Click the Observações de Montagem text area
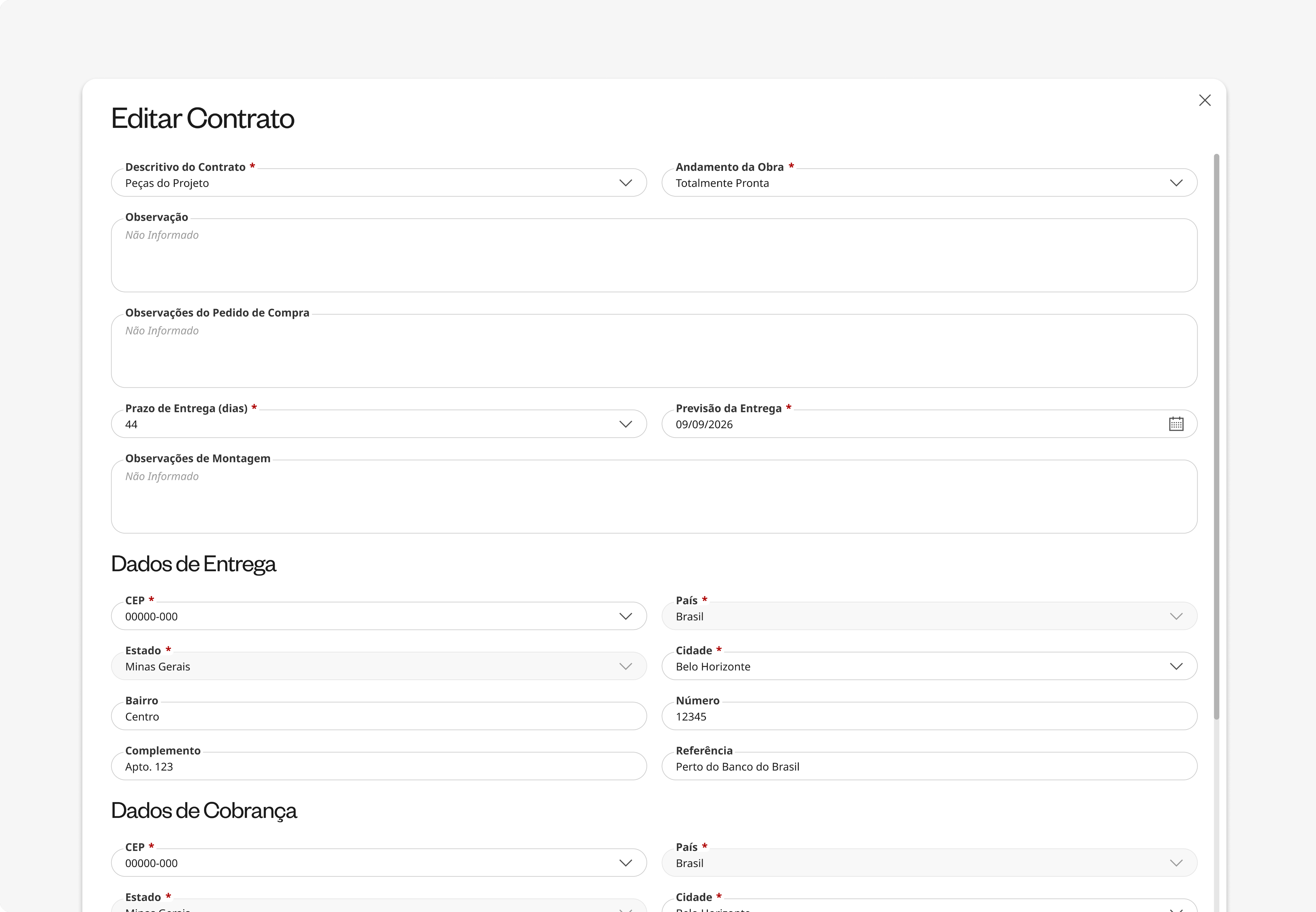Image resolution: width=1316 pixels, height=912 pixels. coord(654,497)
